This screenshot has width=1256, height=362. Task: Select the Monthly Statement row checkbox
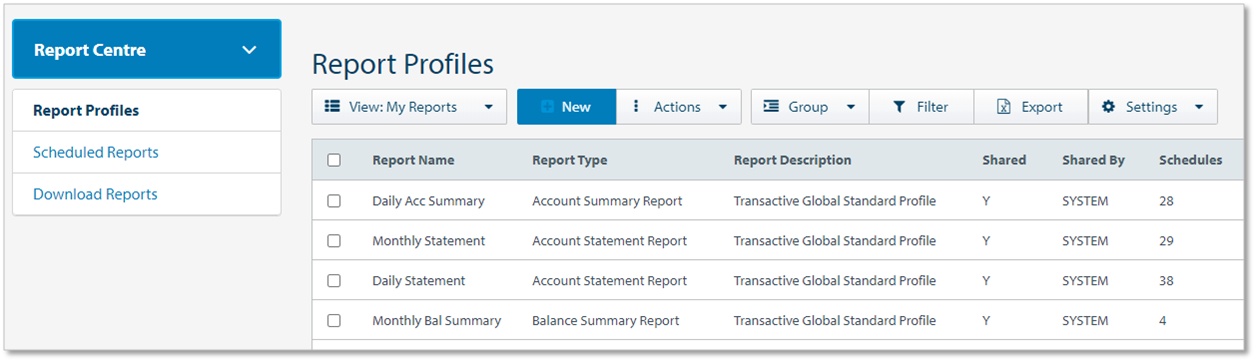pos(334,241)
